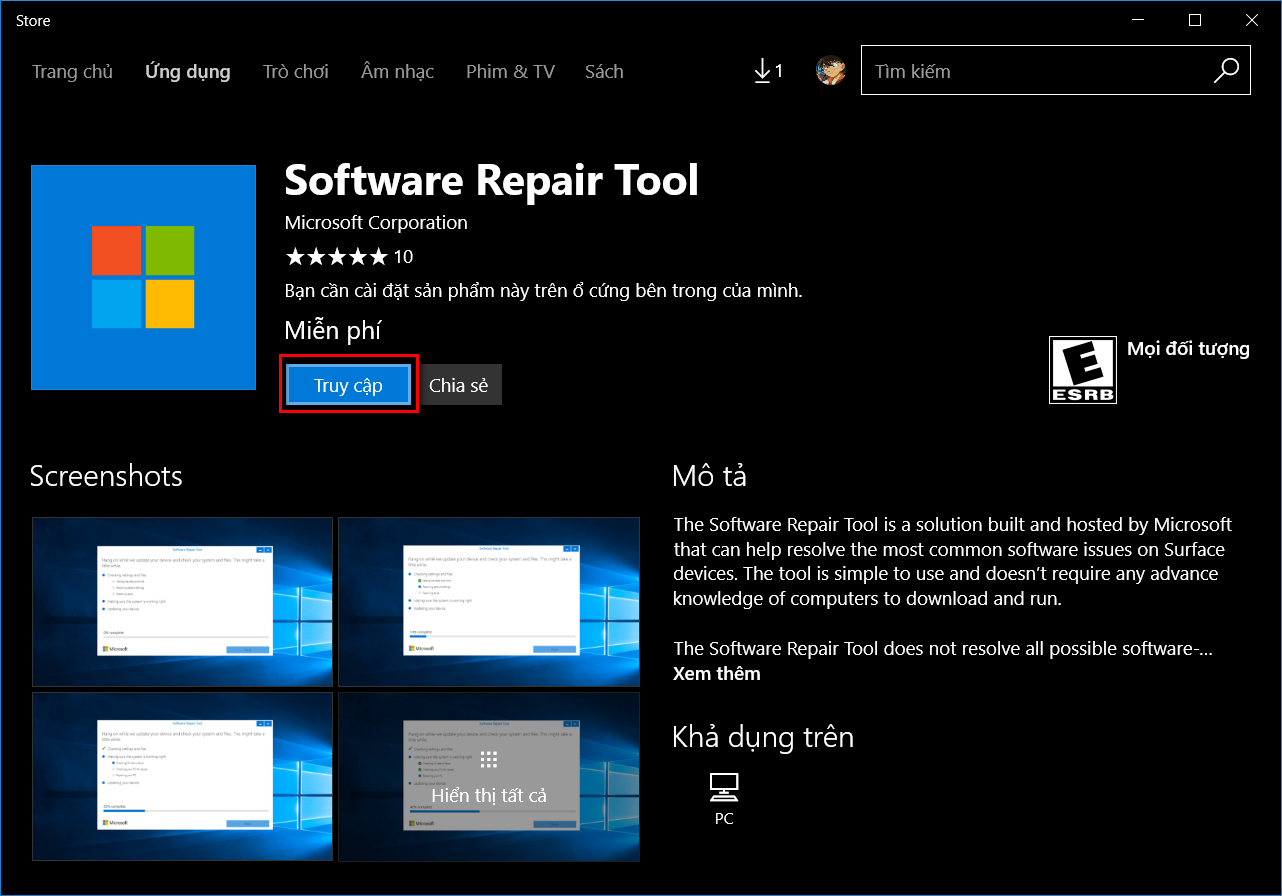1282x896 pixels.
Task: Open the Trò chơi section
Action: click(296, 71)
